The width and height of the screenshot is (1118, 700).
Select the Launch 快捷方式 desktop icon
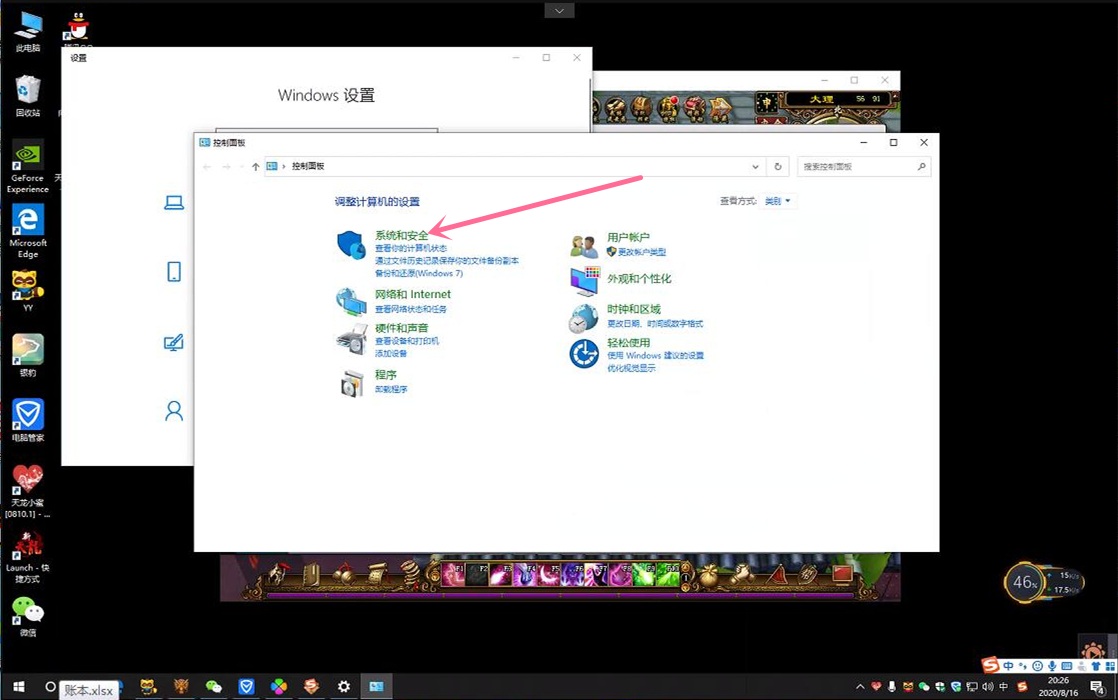point(28,557)
